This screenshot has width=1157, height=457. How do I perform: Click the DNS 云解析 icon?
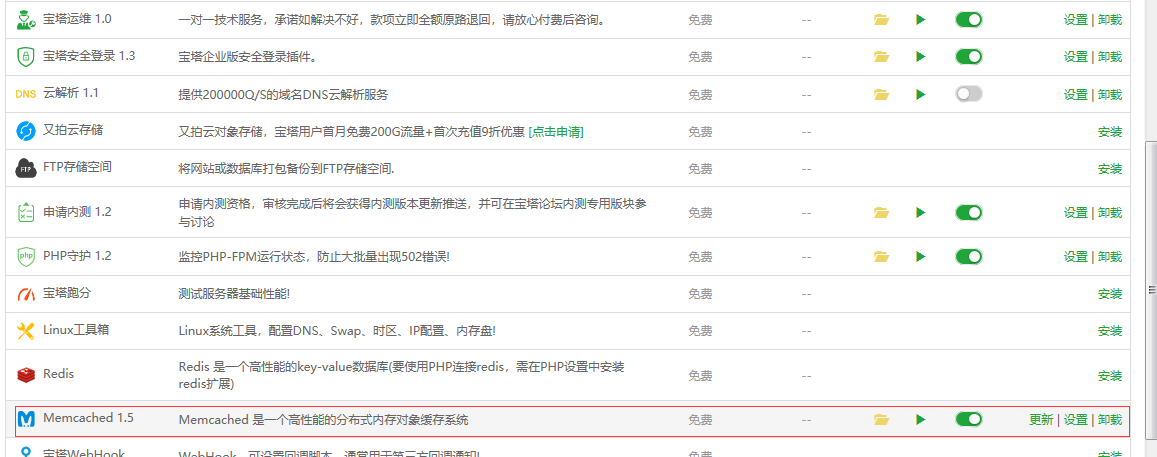[x=26, y=94]
